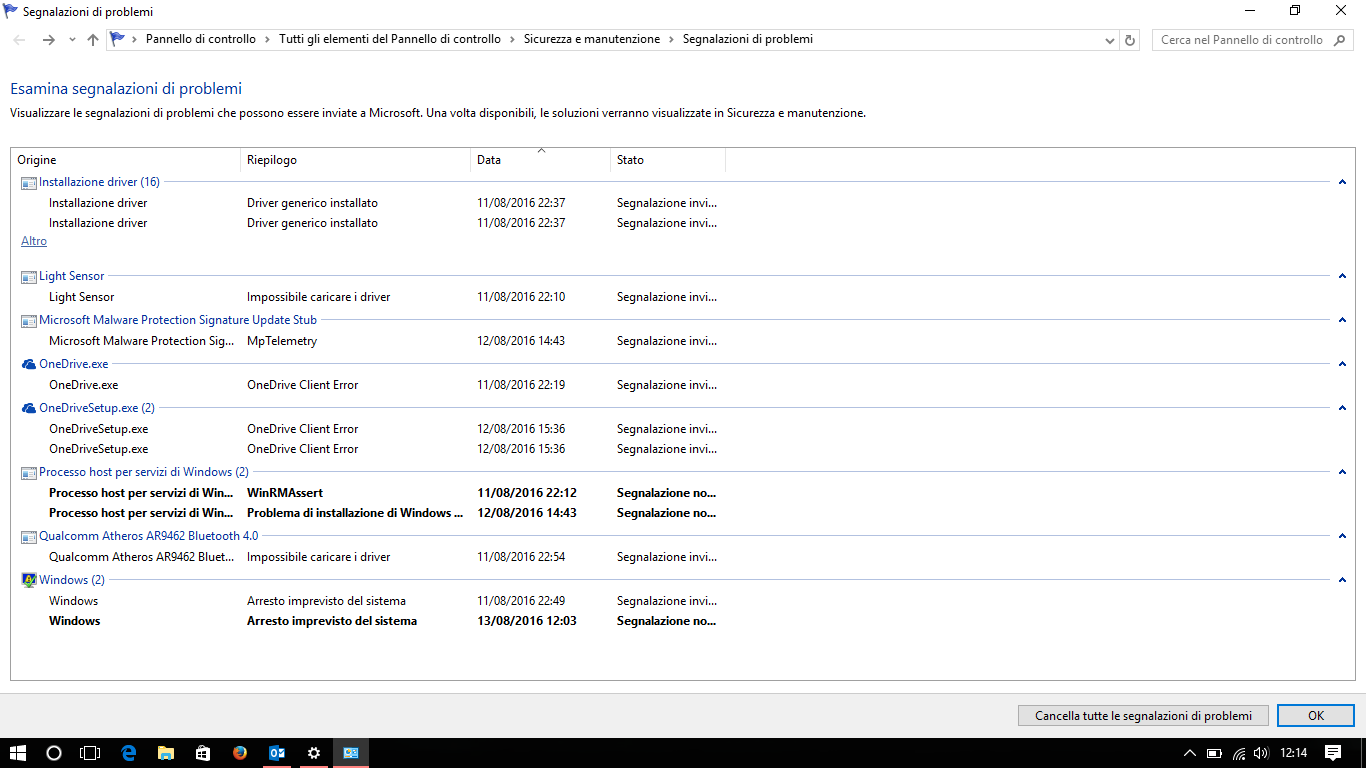Sort by the Data column header
The width and height of the screenshot is (1366, 768).
pyautogui.click(x=541, y=160)
